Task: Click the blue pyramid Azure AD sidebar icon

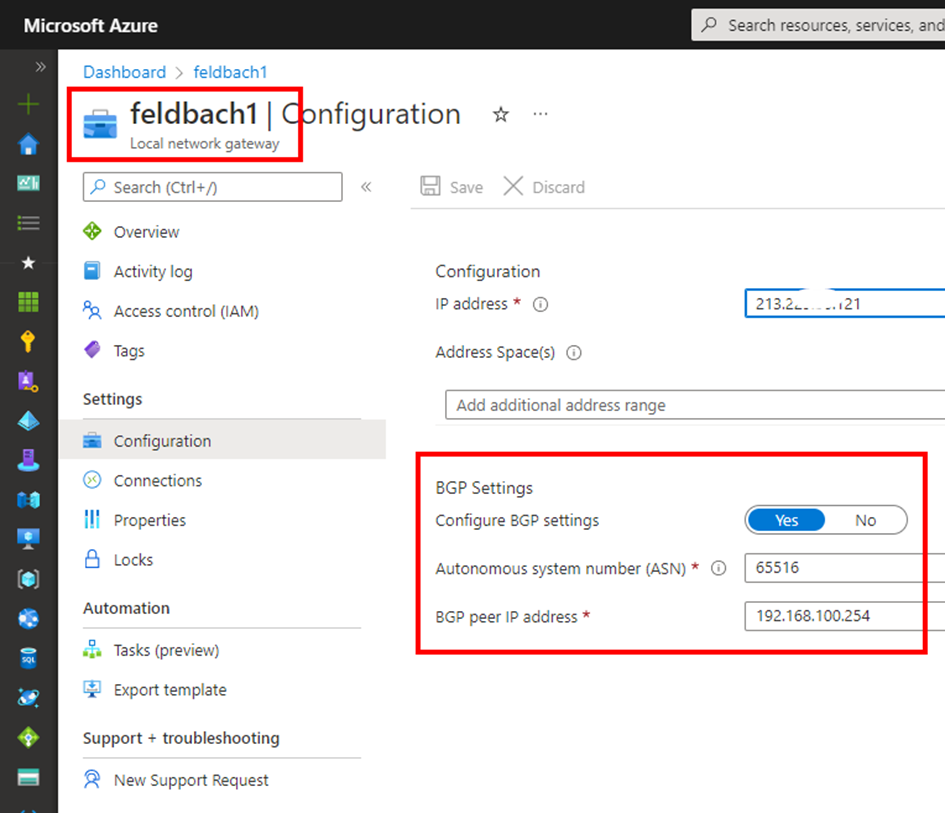Action: [28, 421]
